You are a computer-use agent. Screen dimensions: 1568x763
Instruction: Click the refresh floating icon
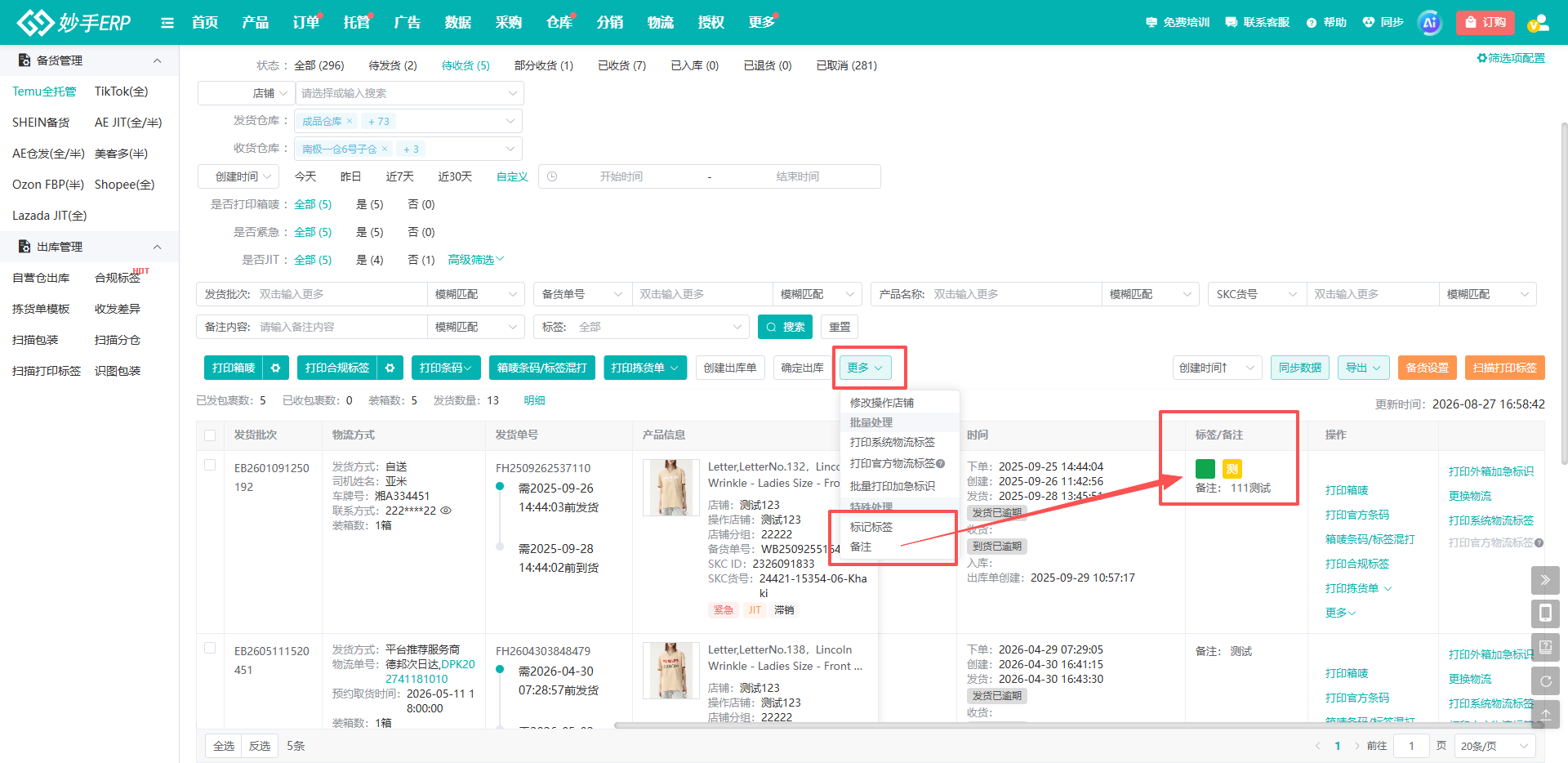1545,680
